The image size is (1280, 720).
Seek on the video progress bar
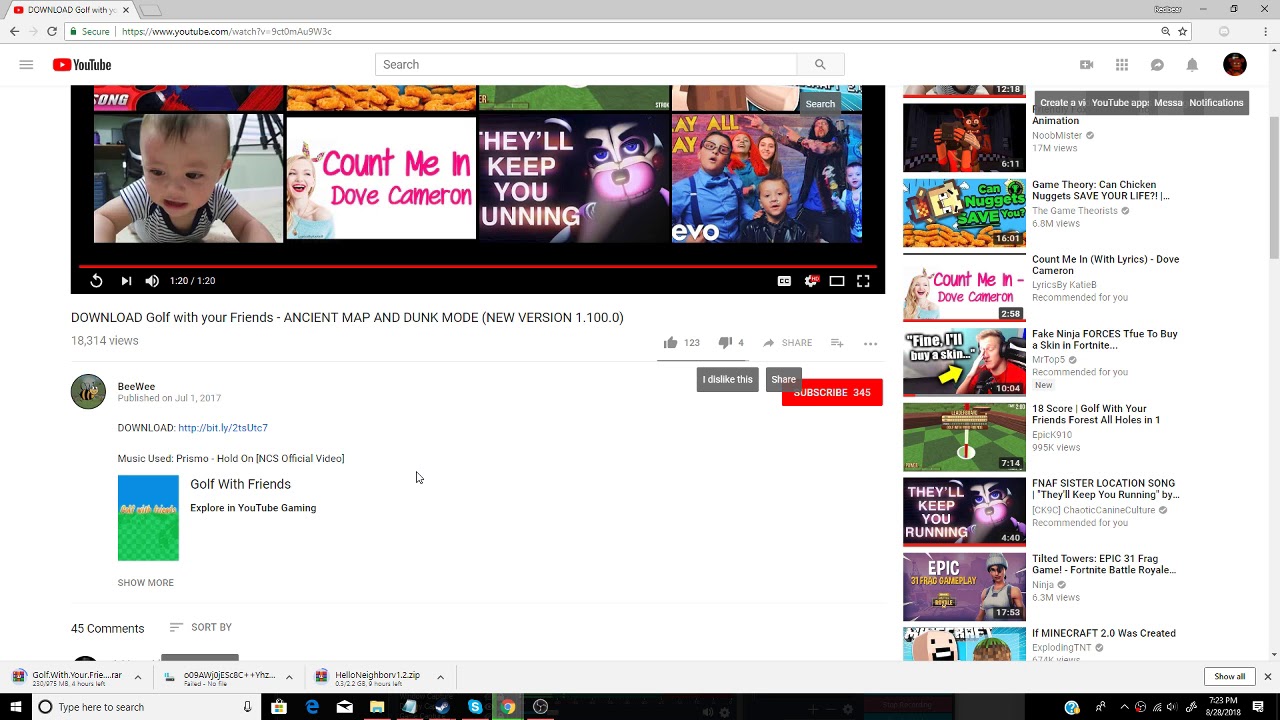(x=478, y=267)
